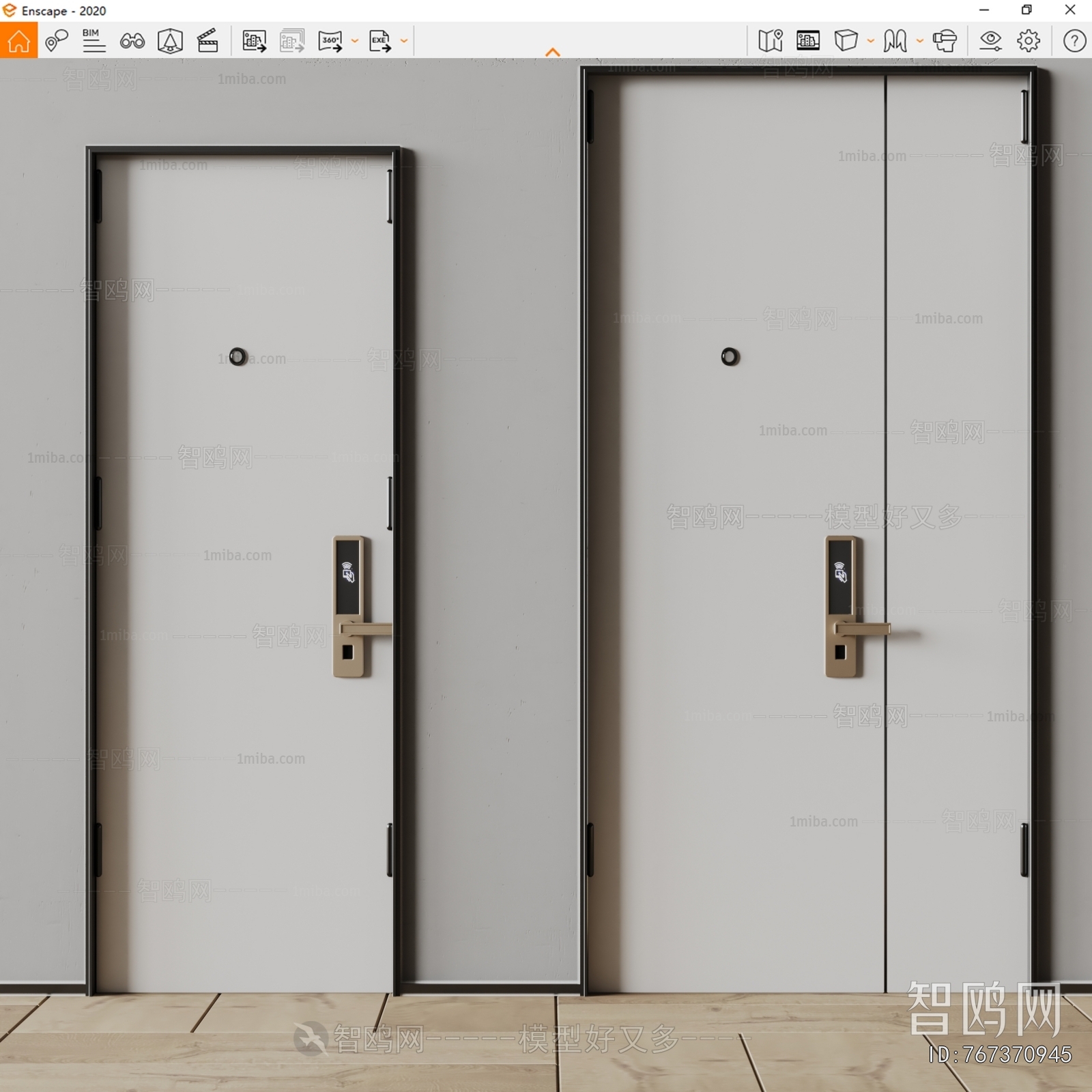This screenshot has height=1092, width=1092.
Task: Close the Enscape 2020 window
Action: pyautogui.click(x=1070, y=10)
